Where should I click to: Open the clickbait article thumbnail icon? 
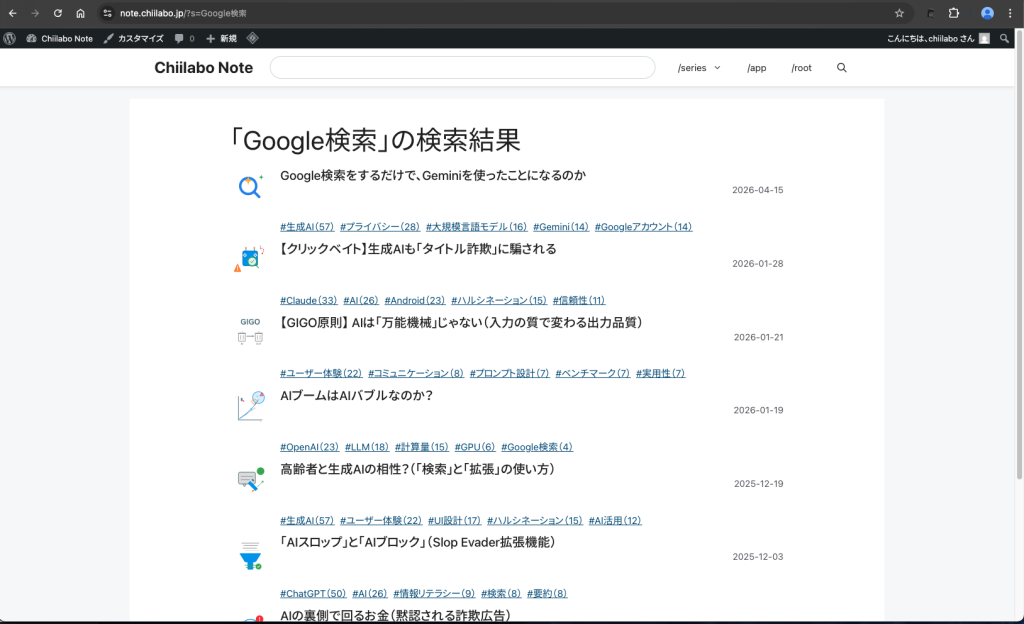pyautogui.click(x=250, y=259)
